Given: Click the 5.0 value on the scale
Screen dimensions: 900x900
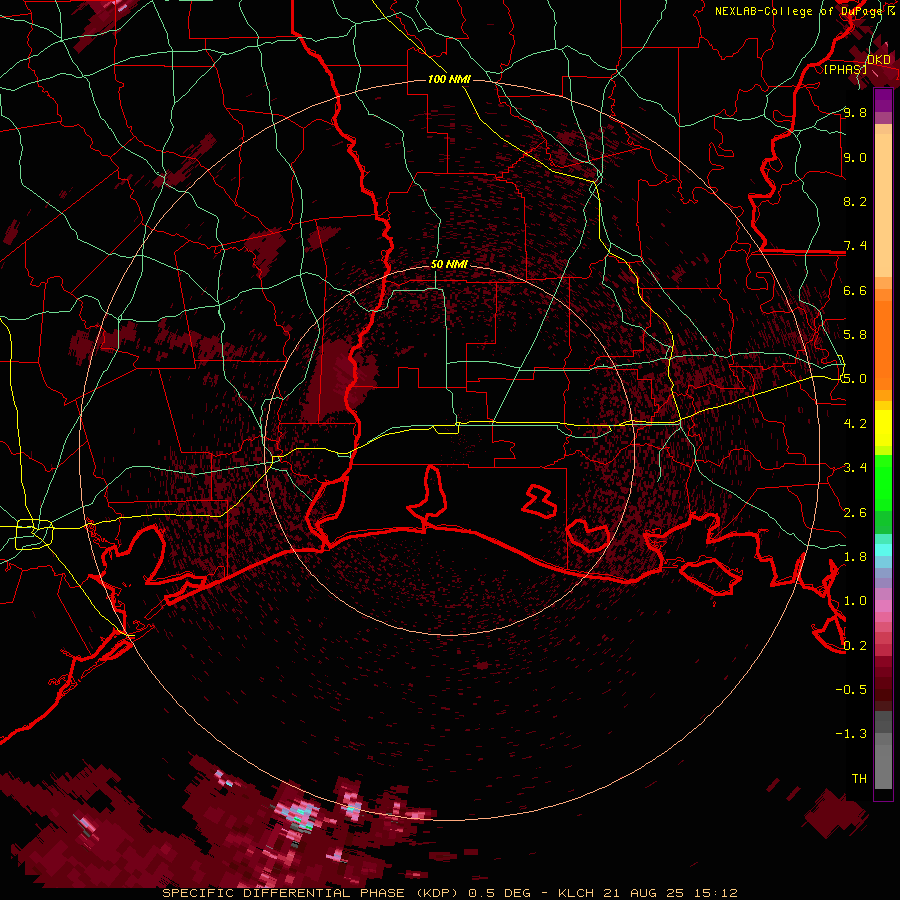Looking at the screenshot, I should coord(855,379).
